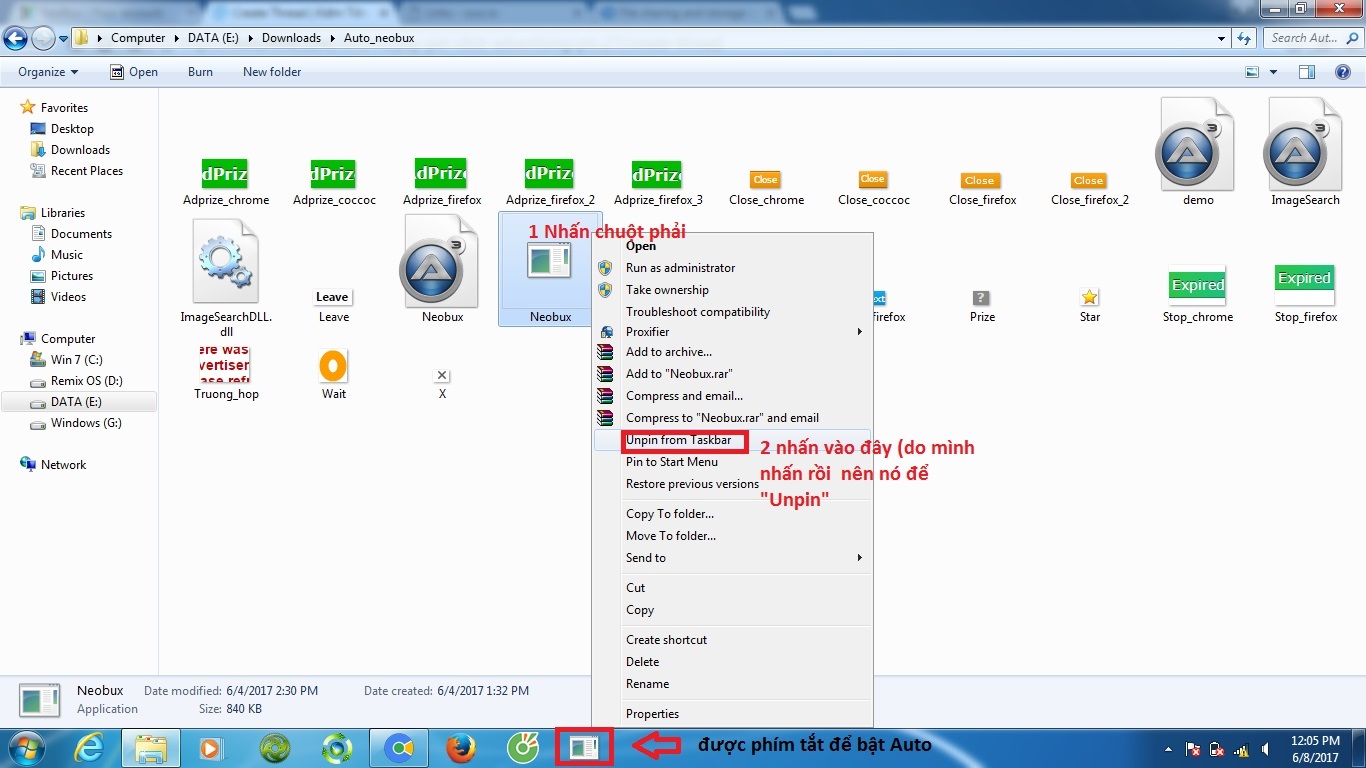Create a New folder from toolbar
This screenshot has width=1366, height=768.
click(272, 72)
